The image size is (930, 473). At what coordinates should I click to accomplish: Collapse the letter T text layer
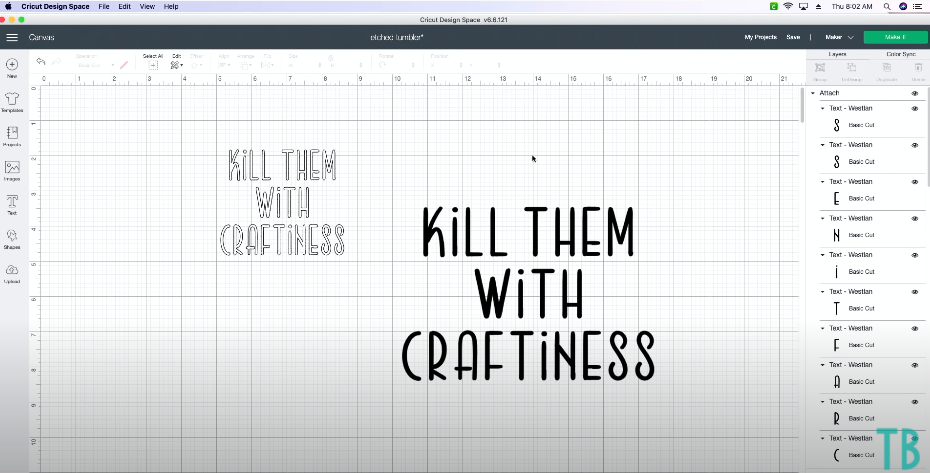[x=823, y=292]
